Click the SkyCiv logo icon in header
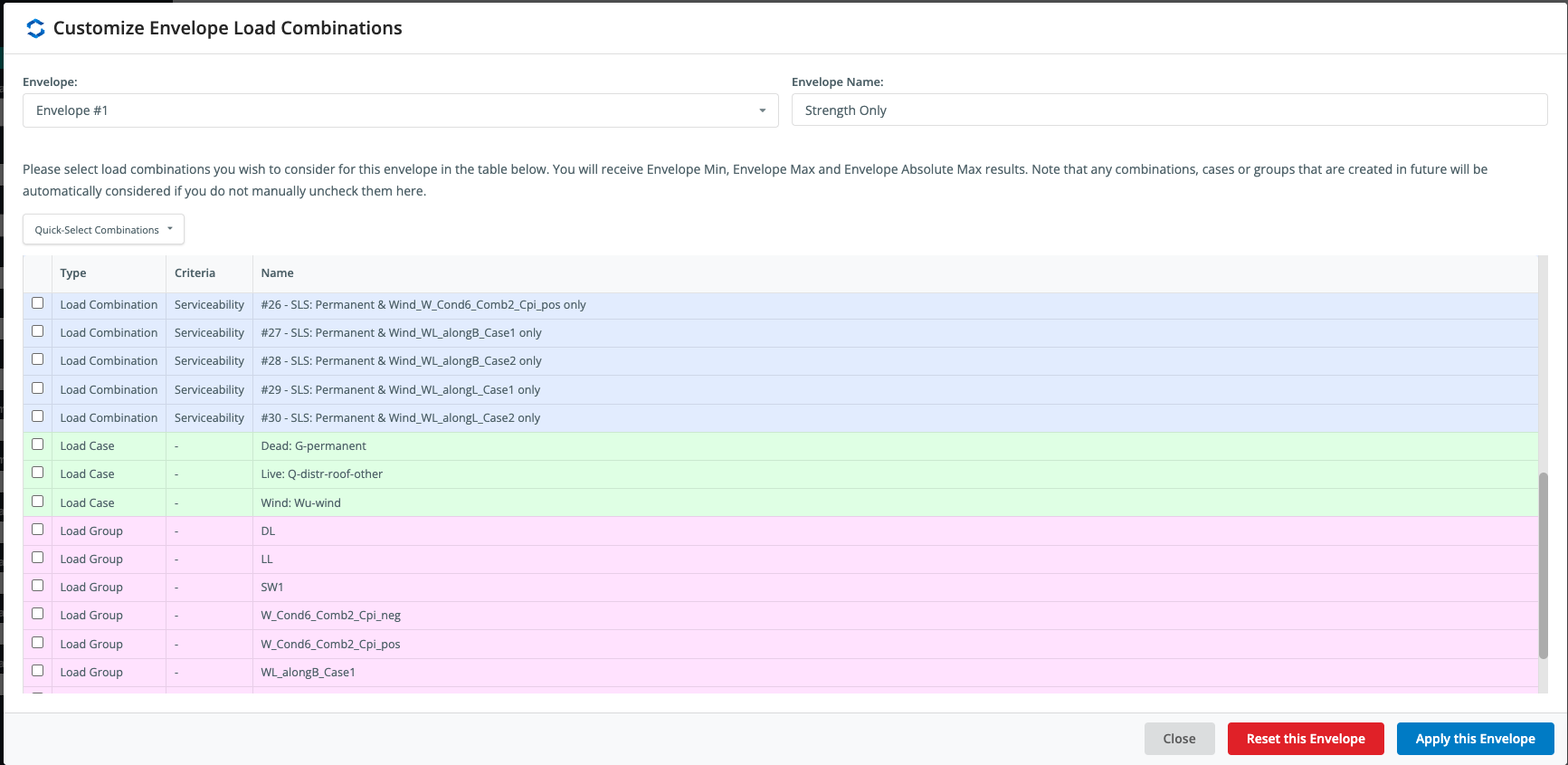Viewport: 1568px width, 765px height. coord(35,28)
